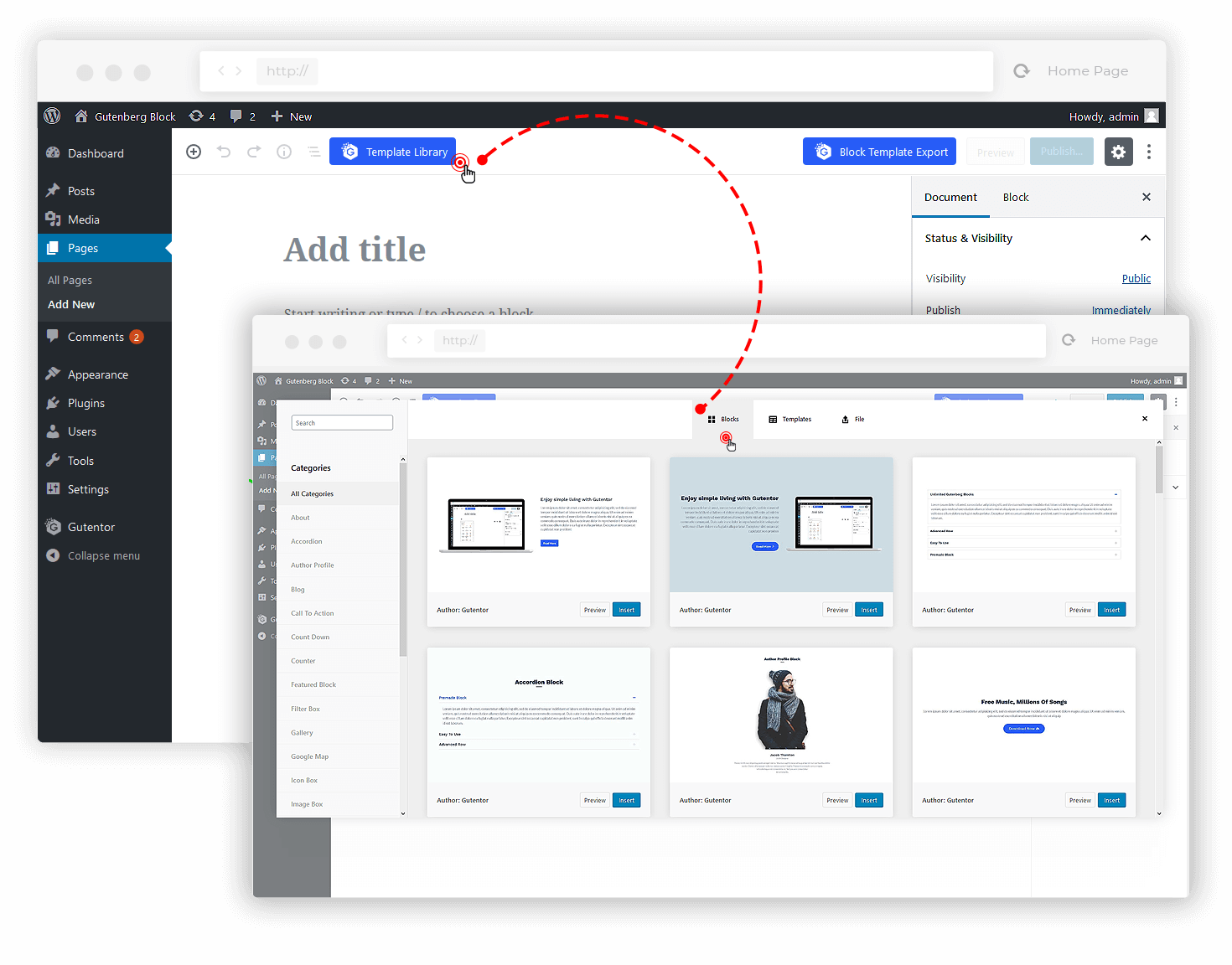Click the updates icon showing 4
The image size is (1232, 965).
(202, 116)
